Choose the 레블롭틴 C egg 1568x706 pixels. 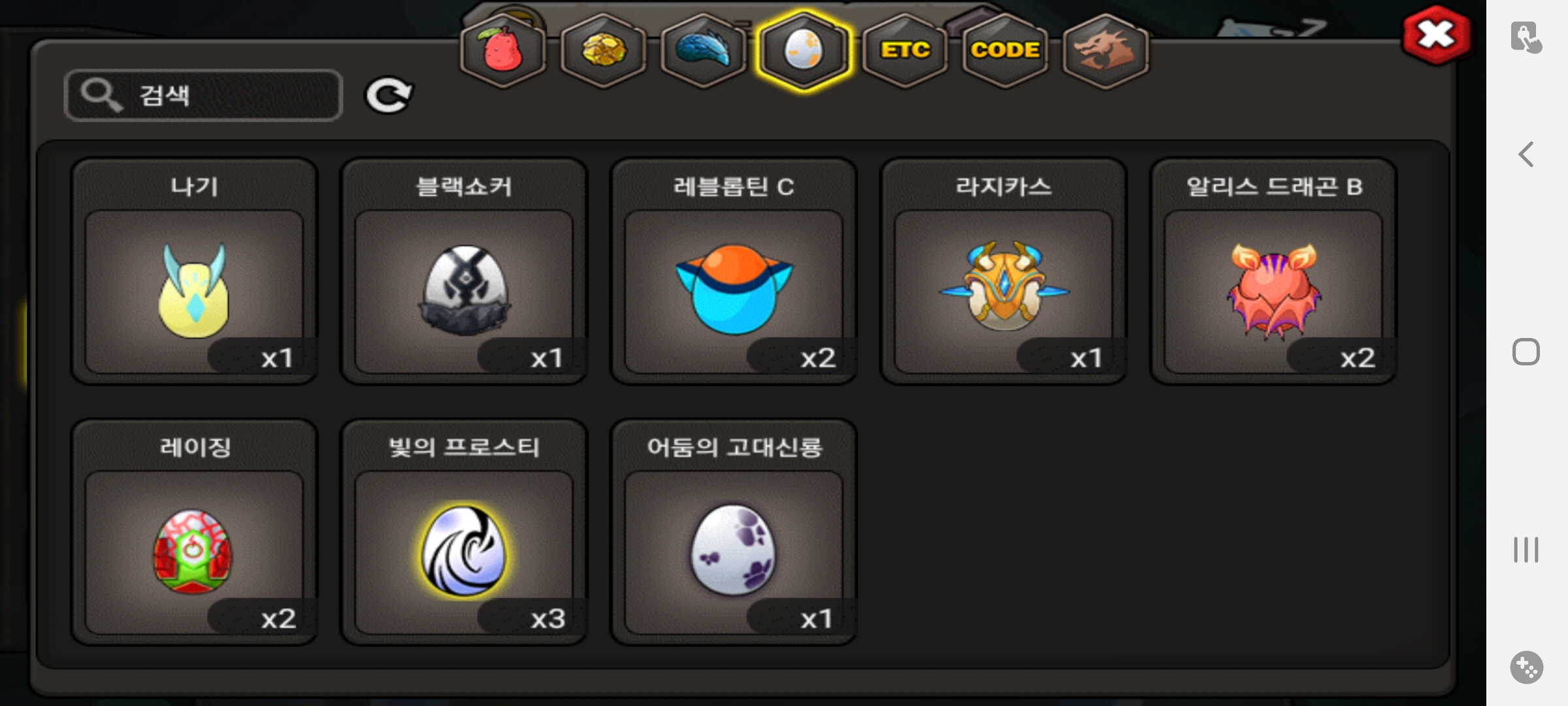[x=734, y=271]
